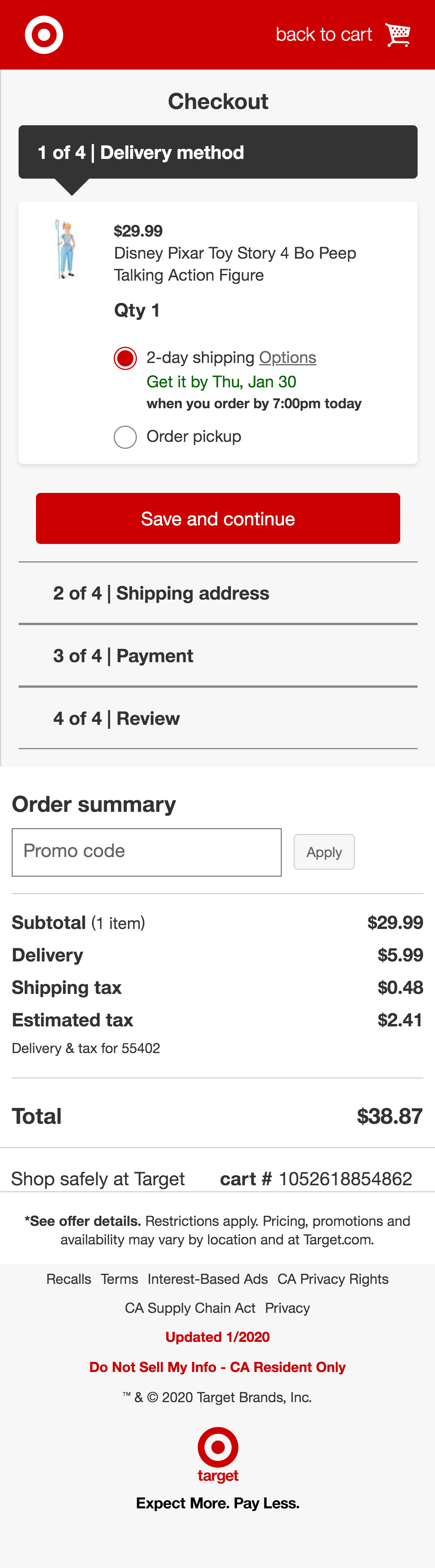The image size is (435, 1568).
Task: Expand the Shipping address step
Action: [161, 593]
